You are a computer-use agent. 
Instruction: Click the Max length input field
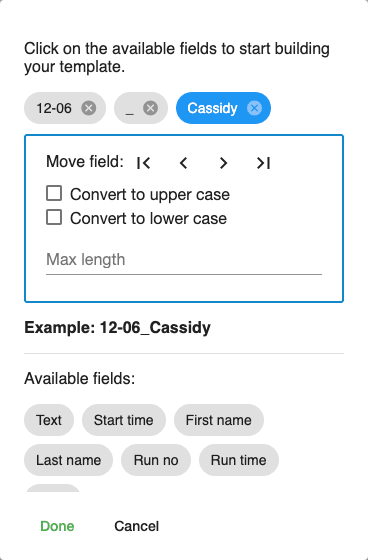pyautogui.click(x=184, y=260)
